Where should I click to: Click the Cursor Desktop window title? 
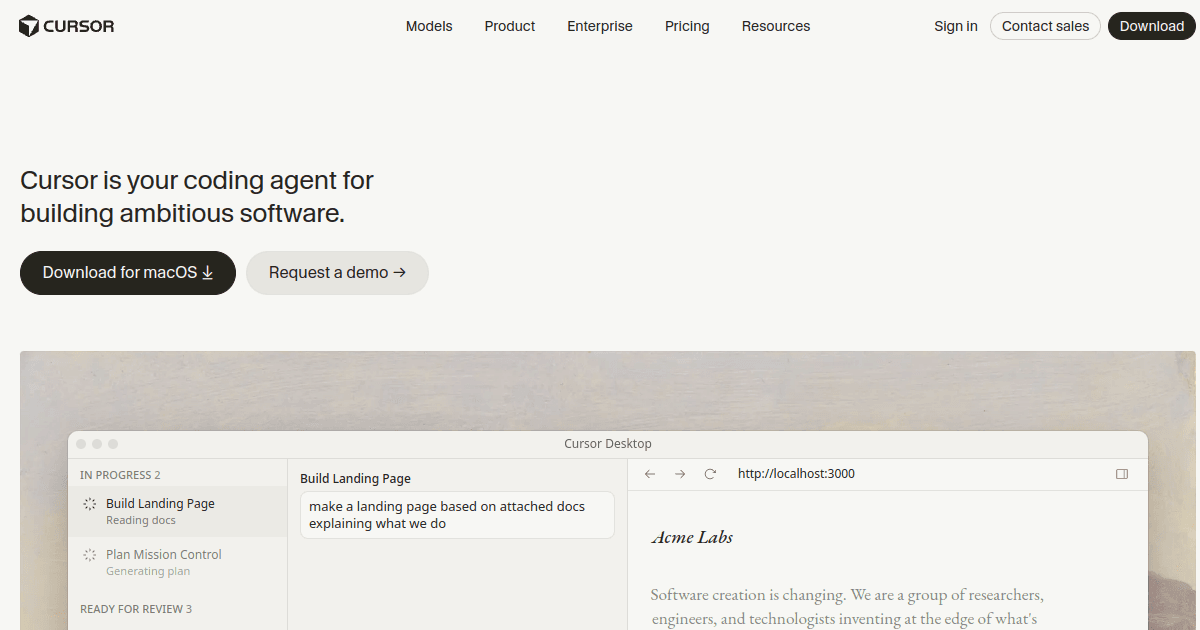tap(608, 444)
